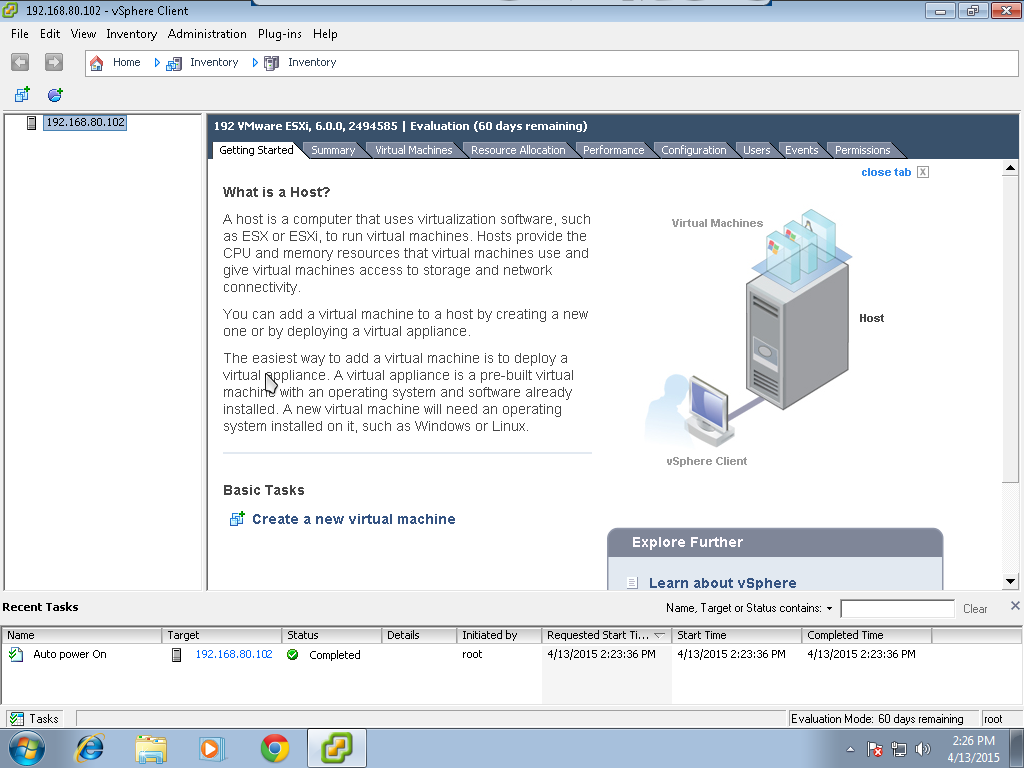Launch Google Chrome from the taskbar
The image size is (1024, 768).
click(273, 747)
